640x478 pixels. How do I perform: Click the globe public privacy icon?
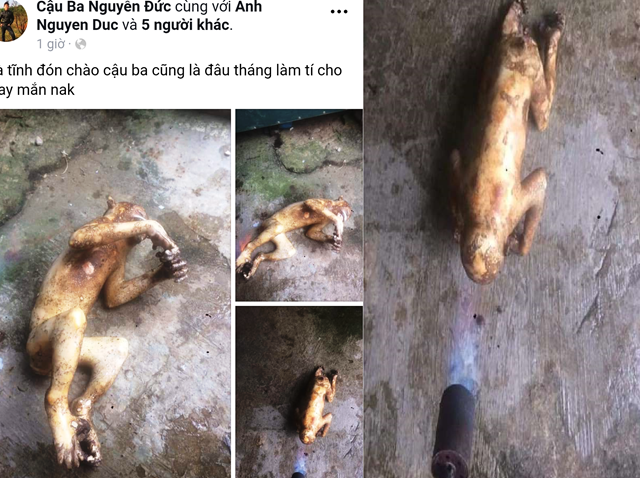pyautogui.click(x=81, y=44)
